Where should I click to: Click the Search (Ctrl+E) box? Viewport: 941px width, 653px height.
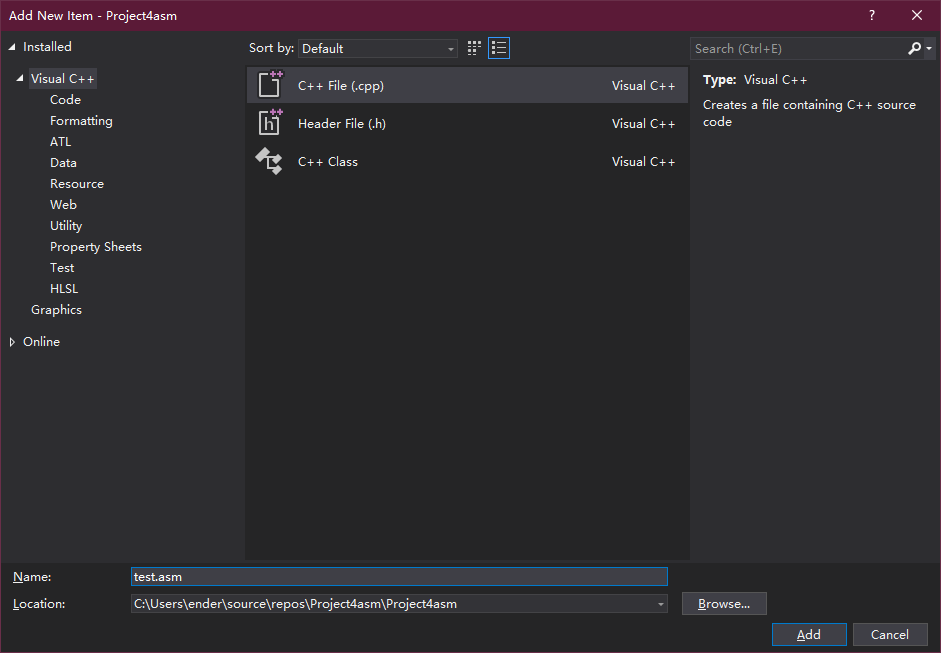(x=790, y=48)
